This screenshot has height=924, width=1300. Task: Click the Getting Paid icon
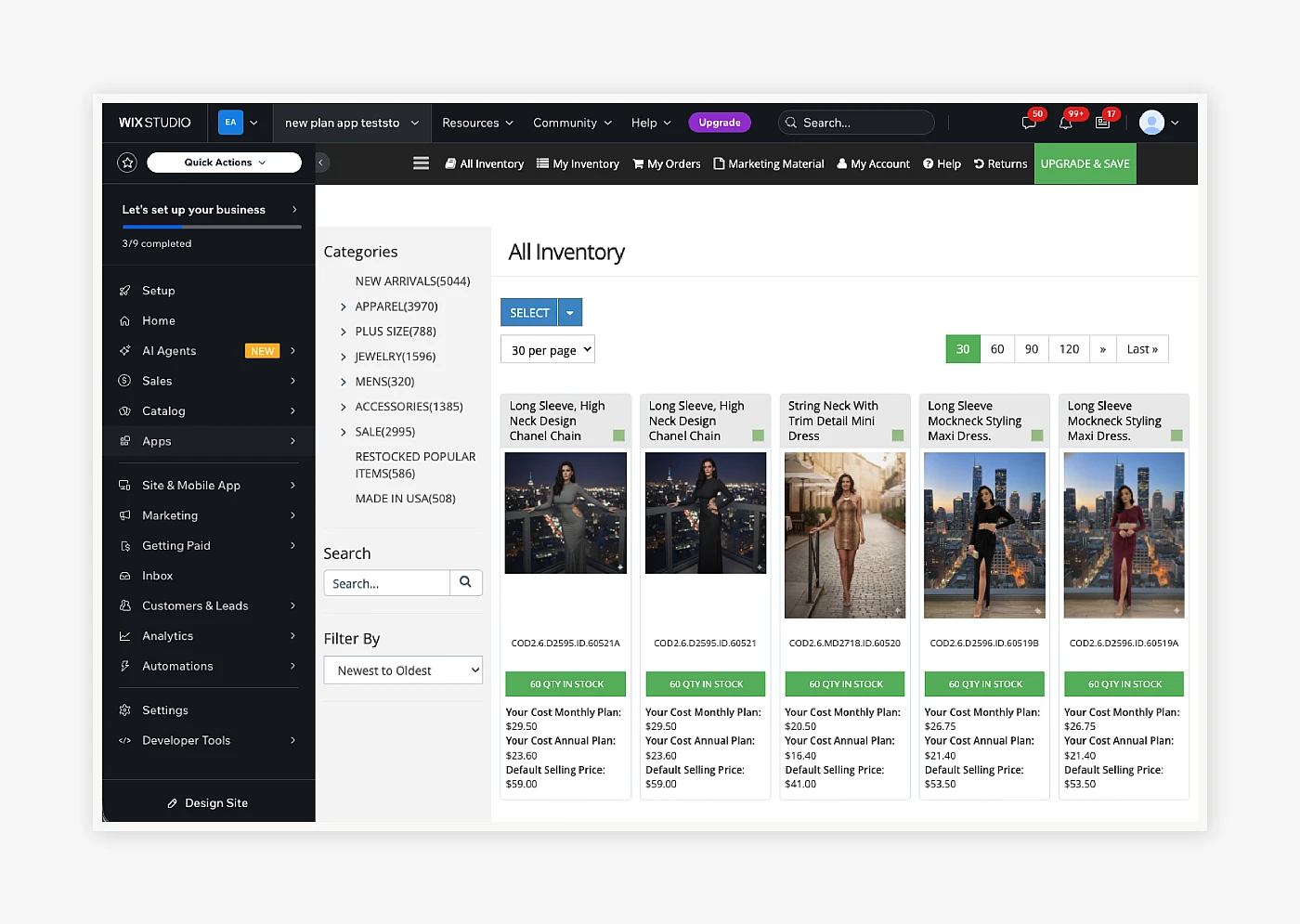coord(125,546)
